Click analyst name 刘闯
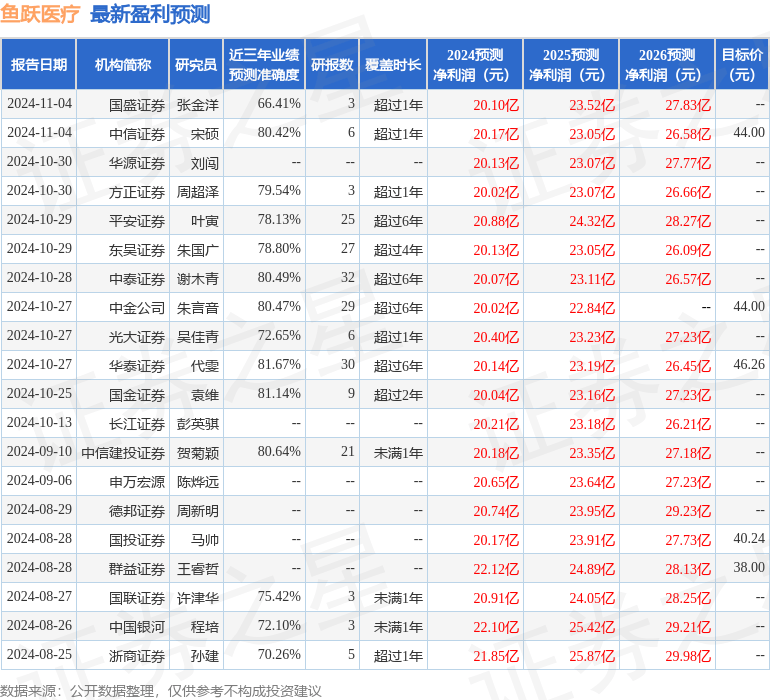Image resolution: width=770 pixels, height=700 pixels. pyautogui.click(x=205, y=163)
